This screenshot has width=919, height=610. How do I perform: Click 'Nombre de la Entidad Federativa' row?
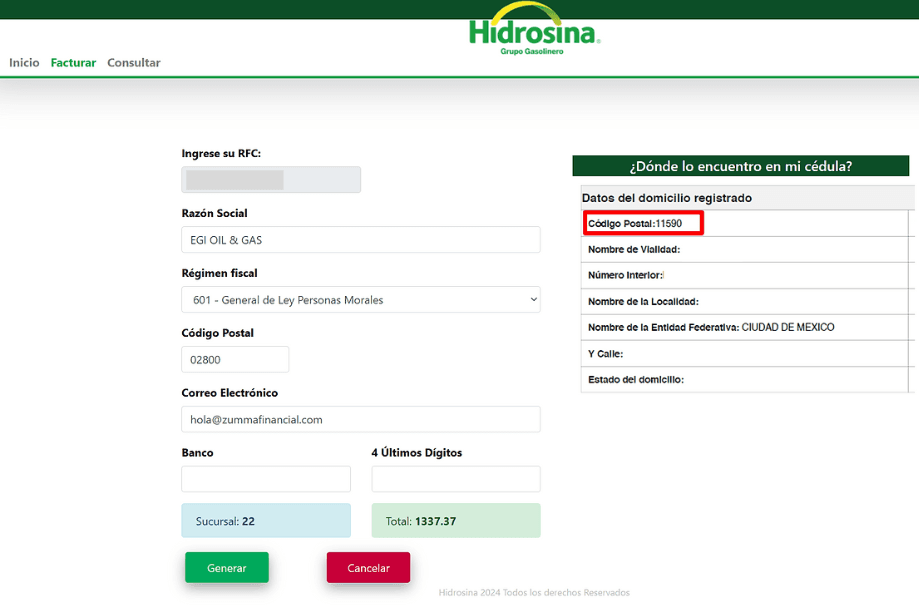point(744,327)
